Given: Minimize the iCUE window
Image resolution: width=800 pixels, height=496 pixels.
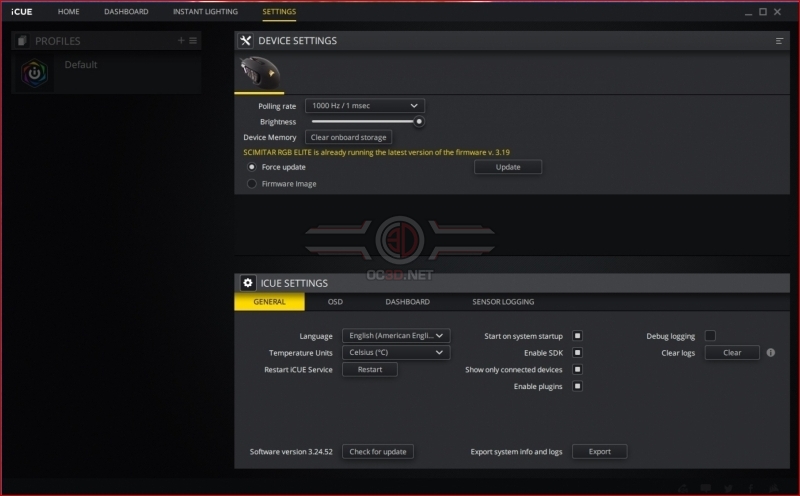Looking at the screenshot, I should click(748, 12).
